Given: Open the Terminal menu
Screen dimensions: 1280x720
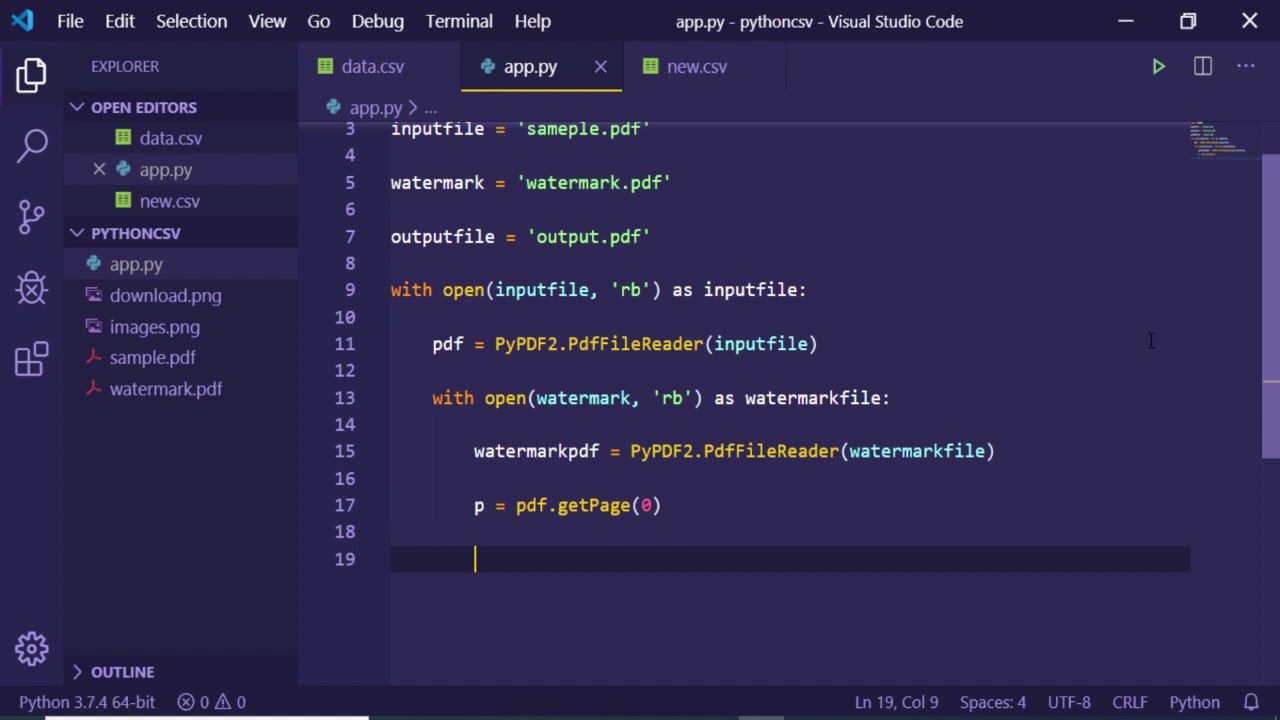Looking at the screenshot, I should coord(459,21).
